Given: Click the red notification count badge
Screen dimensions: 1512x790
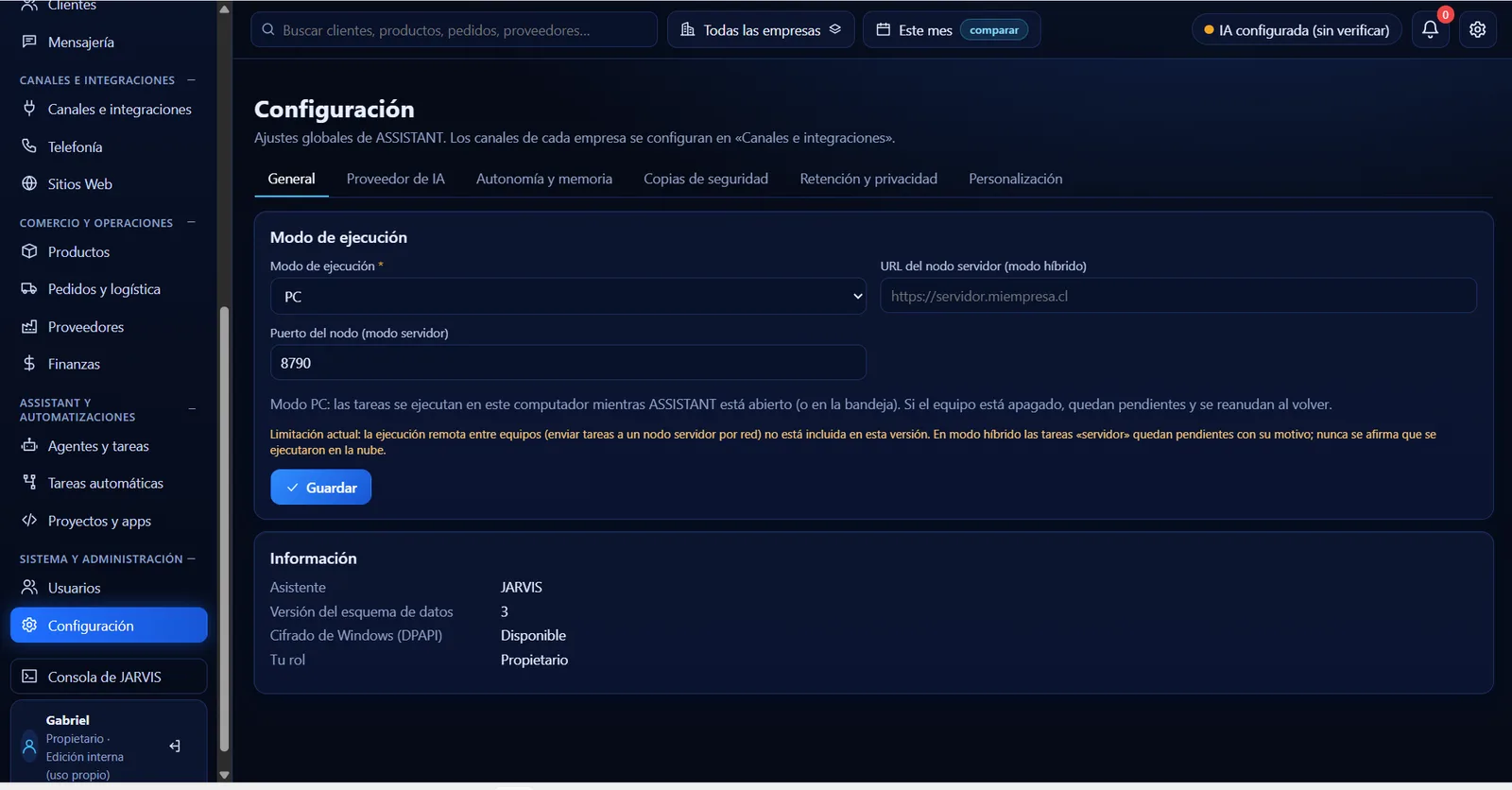Looking at the screenshot, I should pyautogui.click(x=1445, y=14).
